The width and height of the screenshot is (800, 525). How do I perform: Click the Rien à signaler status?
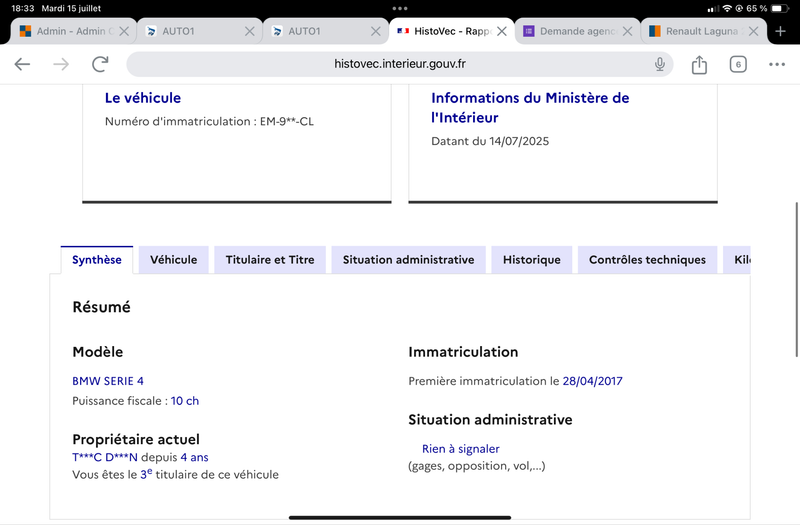tap(461, 449)
